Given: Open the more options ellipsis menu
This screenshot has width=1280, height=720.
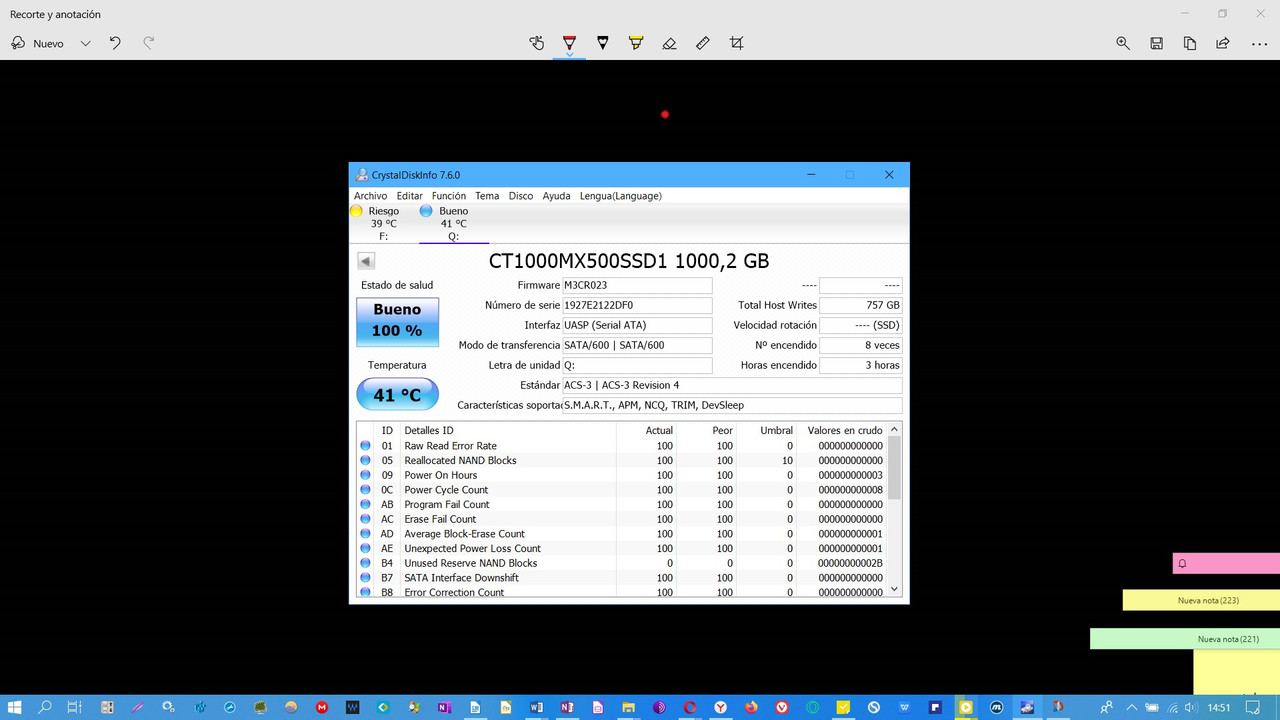Looking at the screenshot, I should pos(1259,43).
